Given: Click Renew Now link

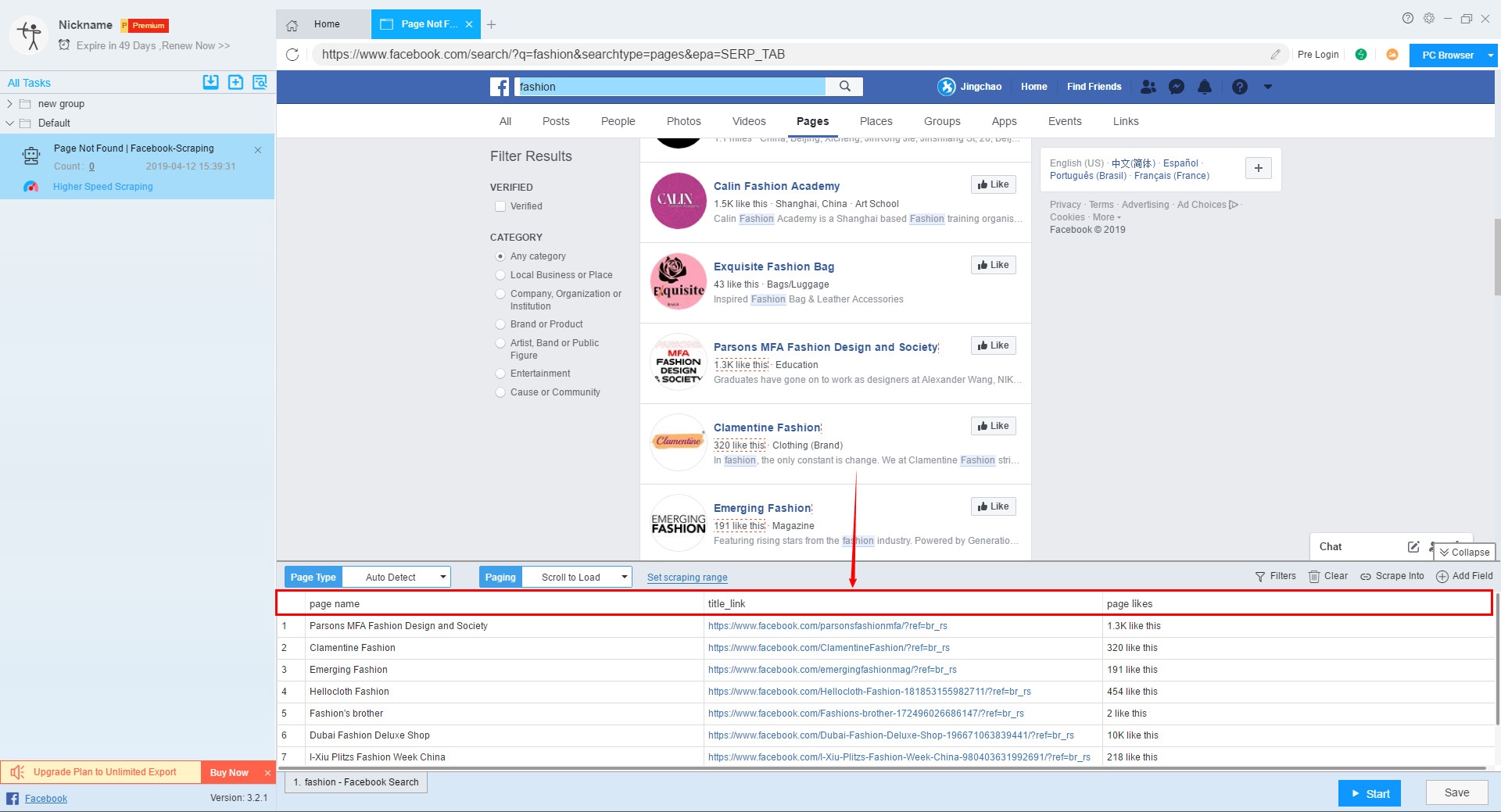Looking at the screenshot, I should 195,46.
